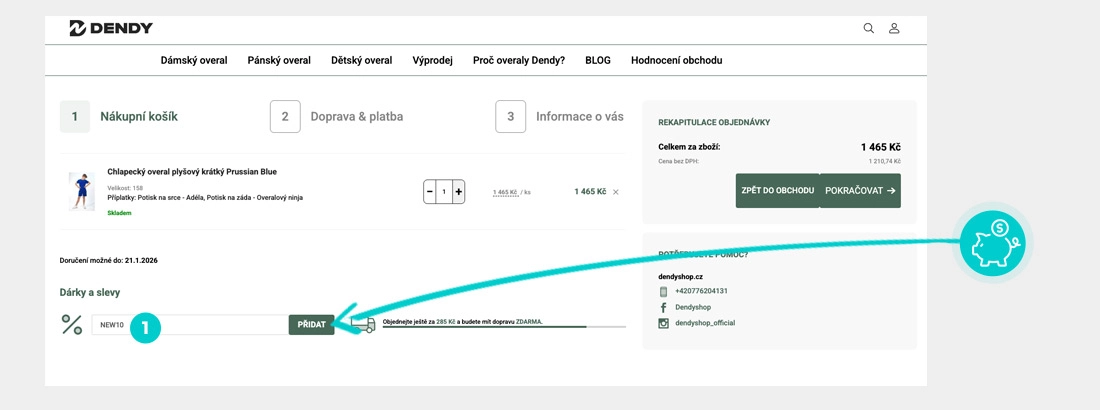Click the unit price 1 465 Kč / ks
Image resolution: width=1100 pixels, height=410 pixels.
(x=511, y=192)
